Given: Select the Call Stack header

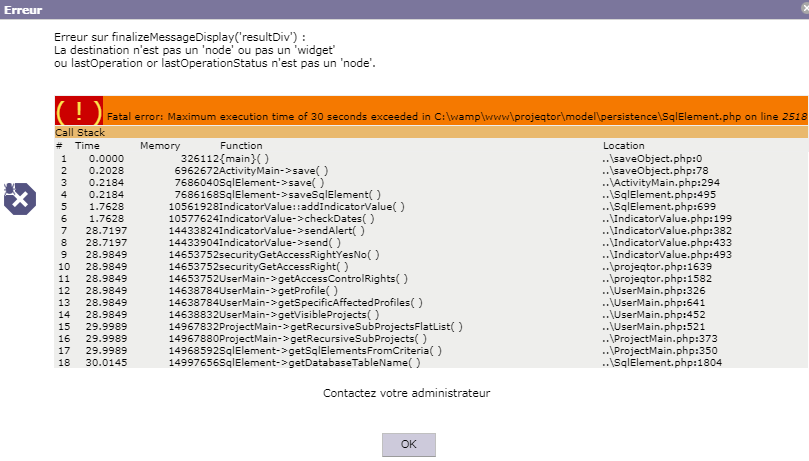Looking at the screenshot, I should coord(79,132).
